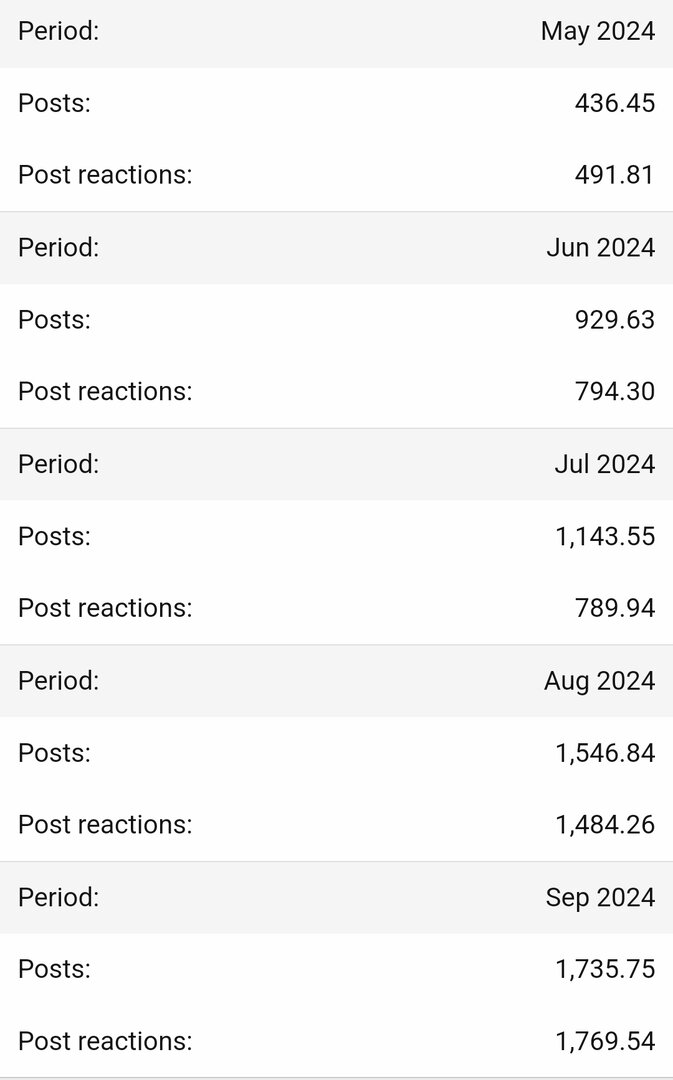Click the Posts value 1,735.75
Image resolution: width=673 pixels, height=1080 pixels.
[605, 969]
